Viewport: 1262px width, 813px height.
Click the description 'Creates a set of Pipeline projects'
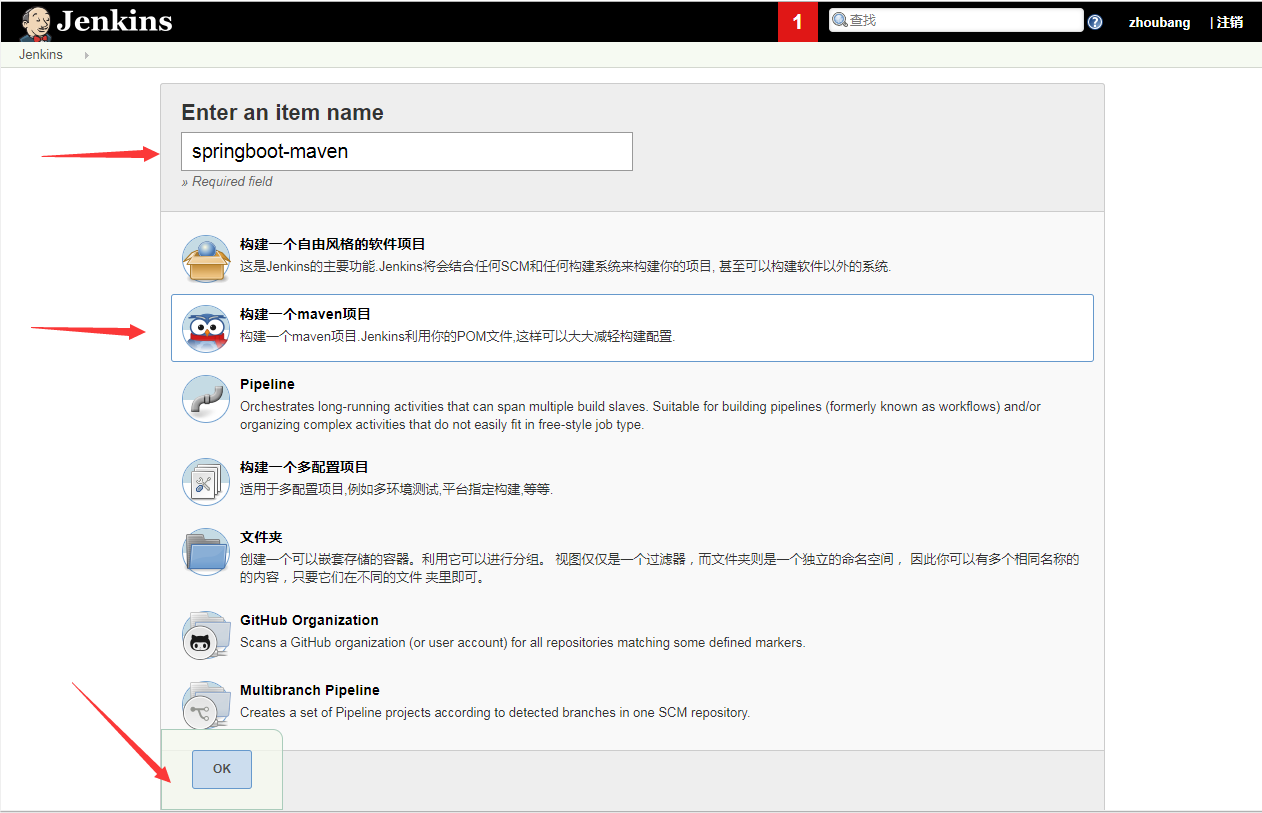(x=495, y=713)
